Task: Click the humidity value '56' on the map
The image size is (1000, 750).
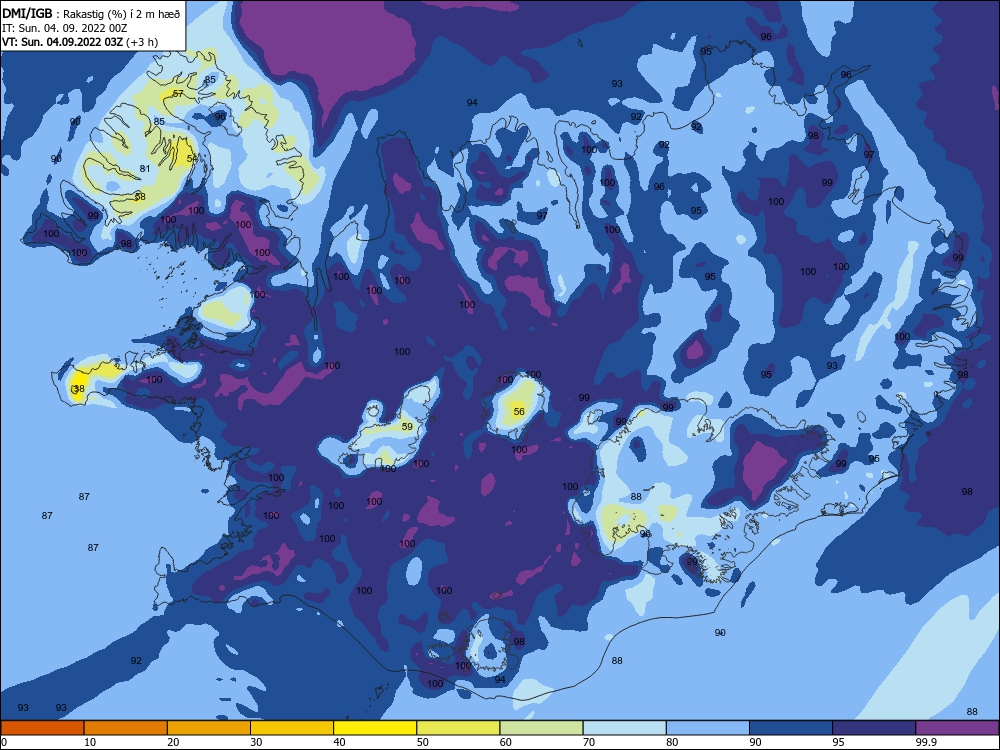Action: [519, 411]
